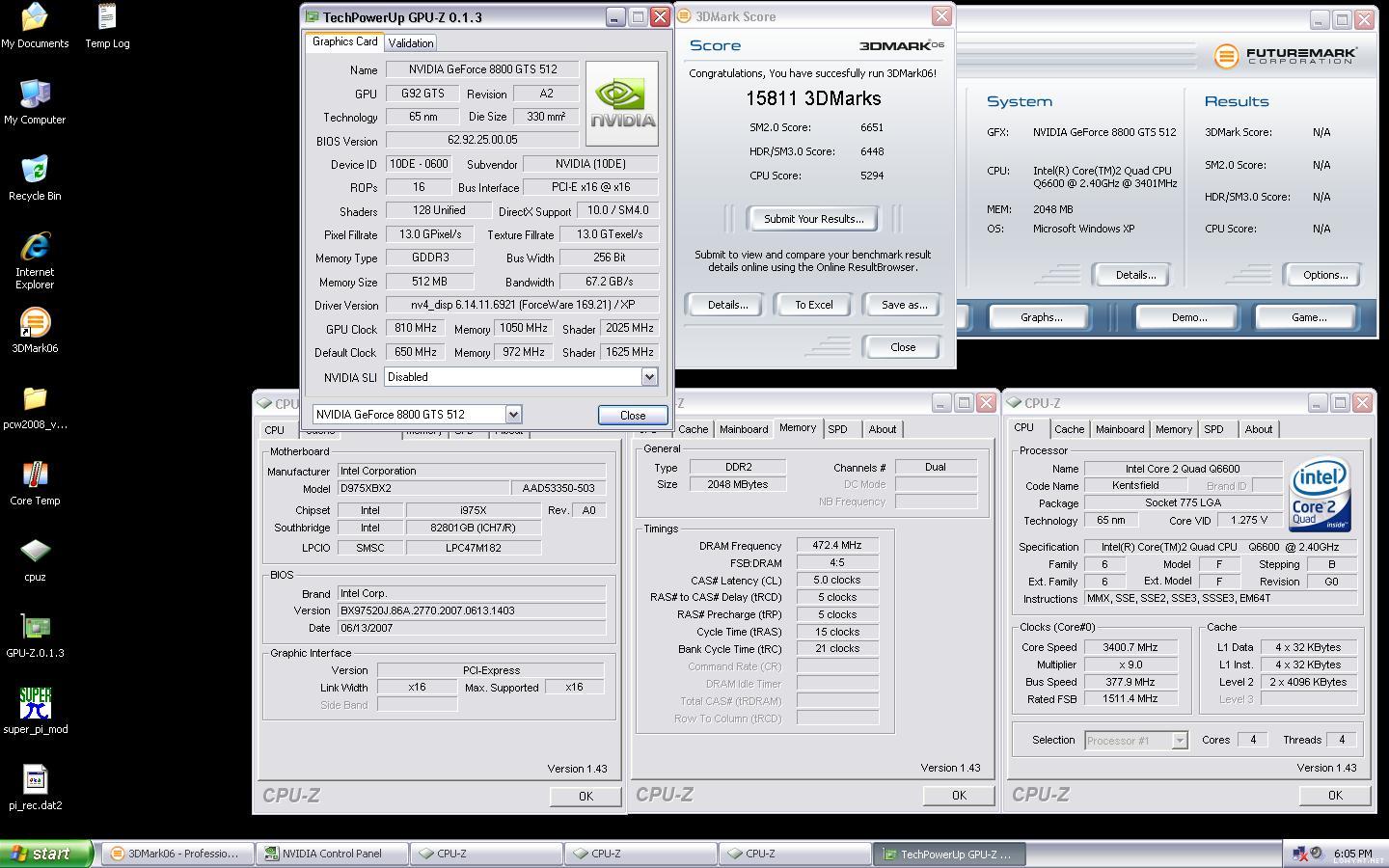Click GPU Clock 810 MHz field
This screenshot has height=868, width=1389.
click(415, 328)
